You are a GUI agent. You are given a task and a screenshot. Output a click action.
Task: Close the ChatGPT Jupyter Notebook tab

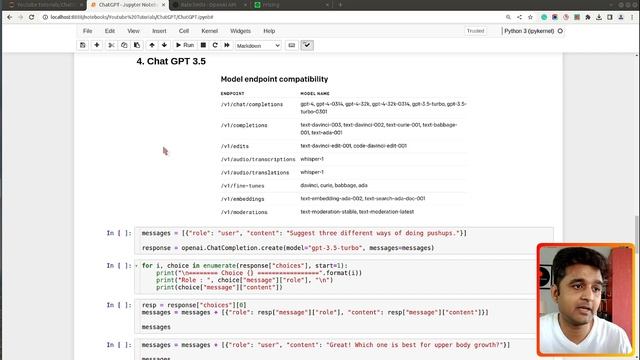point(163,5)
